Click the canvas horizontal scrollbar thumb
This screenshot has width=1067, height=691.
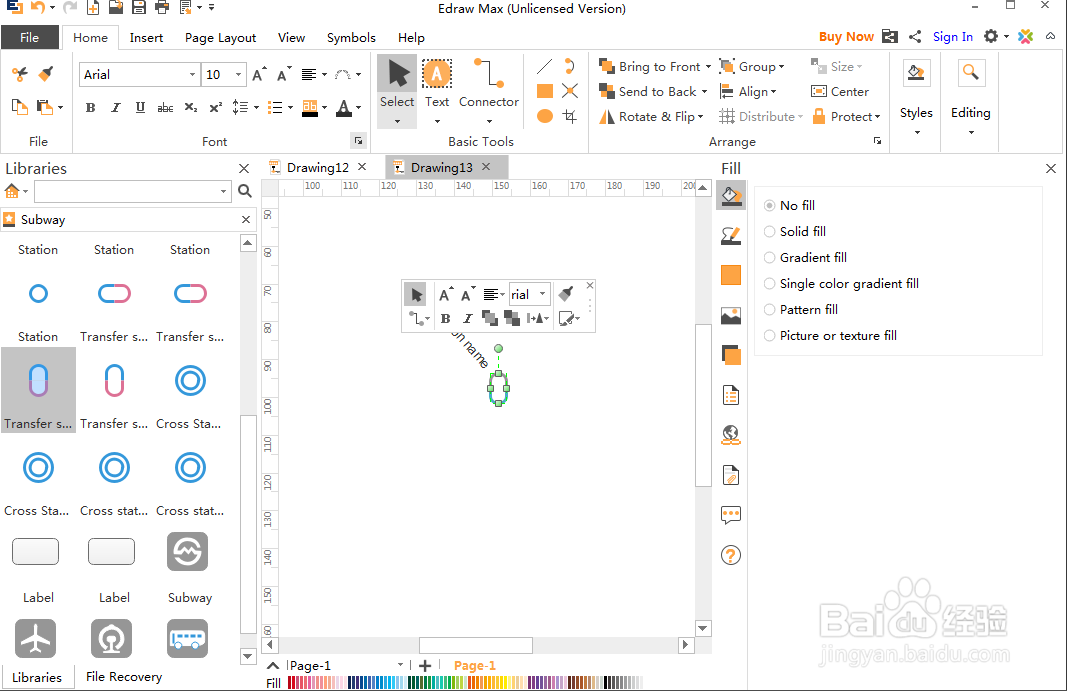click(476, 645)
